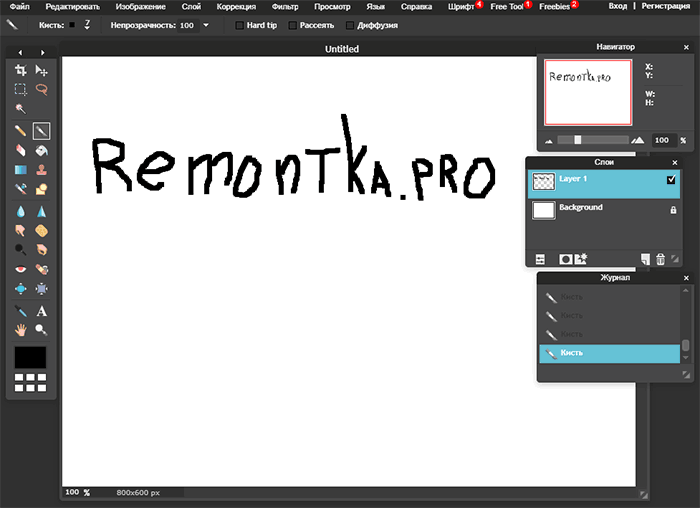This screenshot has width=700, height=508.
Task: Click the Navigator zoom percent field
Action: tap(662, 140)
